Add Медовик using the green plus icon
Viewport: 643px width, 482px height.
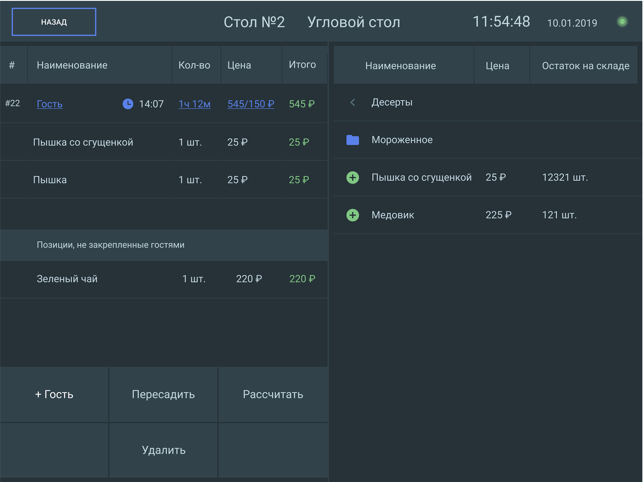click(x=353, y=215)
